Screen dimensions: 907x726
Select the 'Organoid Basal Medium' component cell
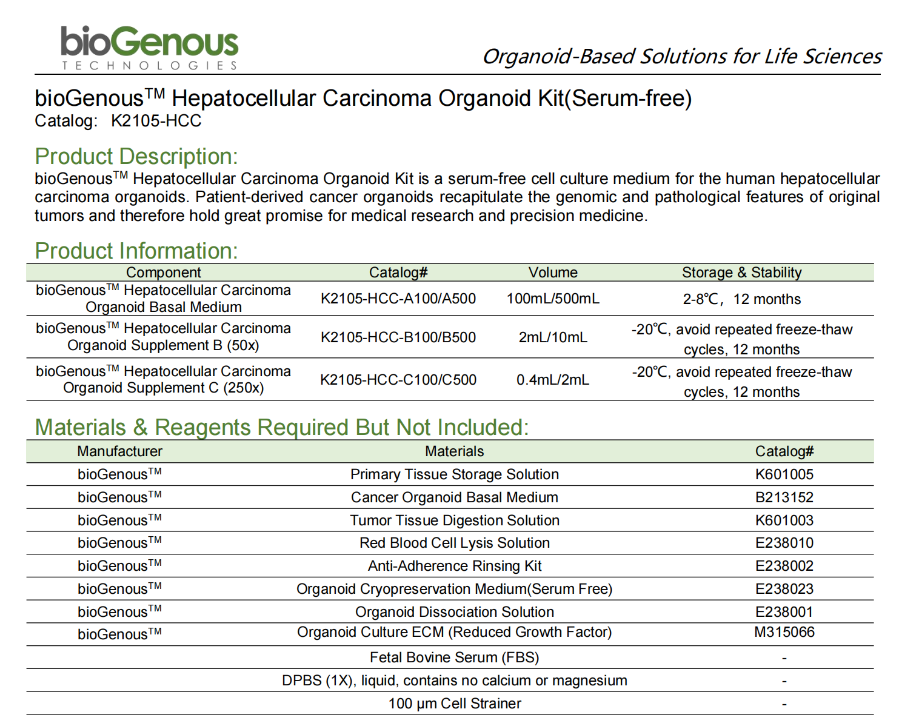[164, 298]
